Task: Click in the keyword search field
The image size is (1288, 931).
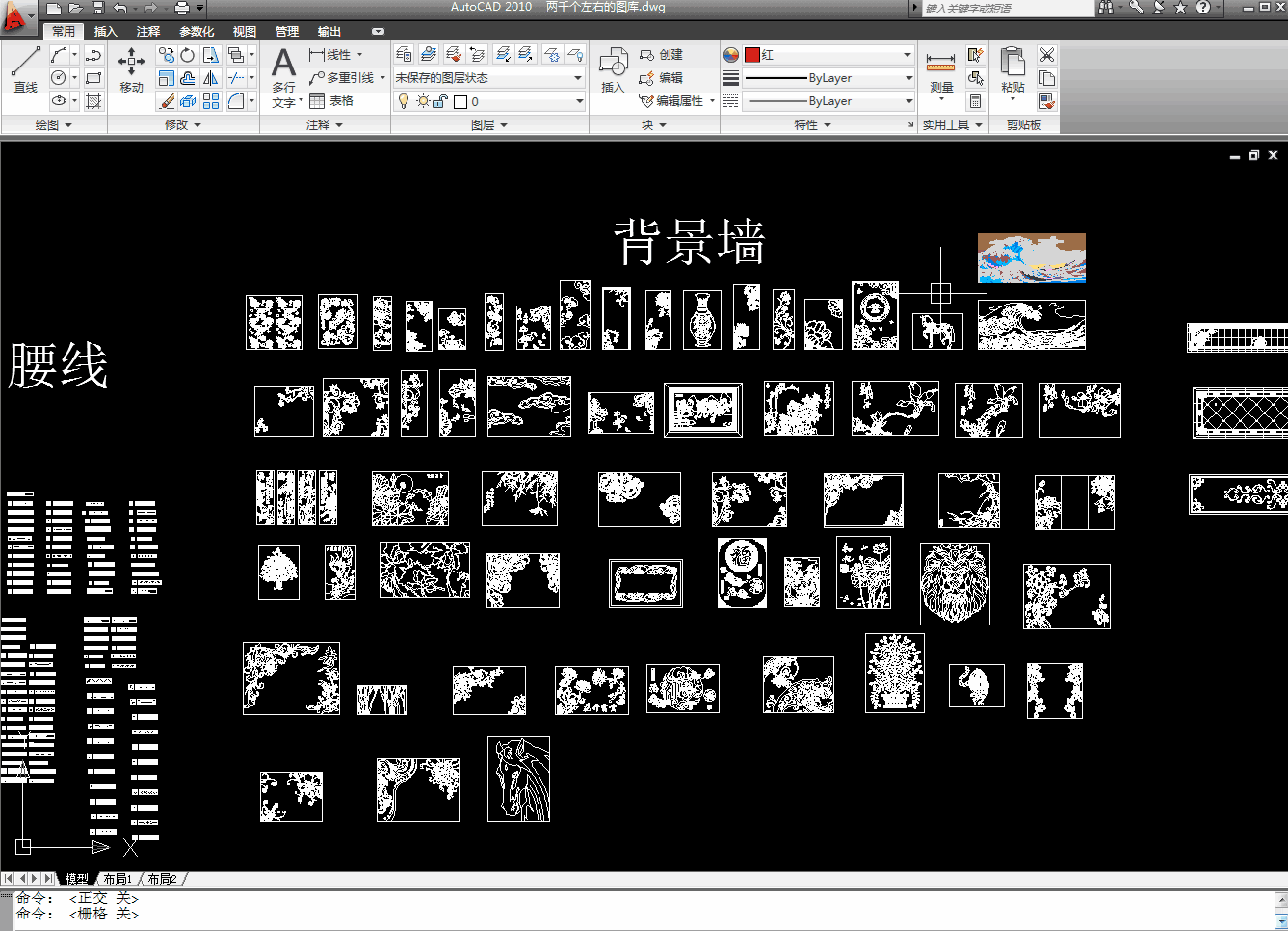Action: pyautogui.click(x=1008, y=8)
